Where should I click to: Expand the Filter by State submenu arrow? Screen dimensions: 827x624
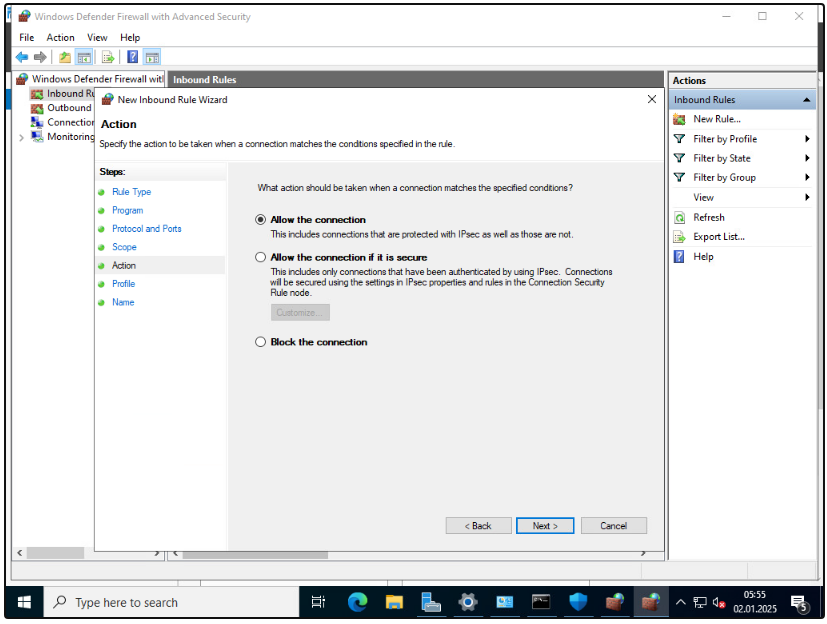pos(807,158)
